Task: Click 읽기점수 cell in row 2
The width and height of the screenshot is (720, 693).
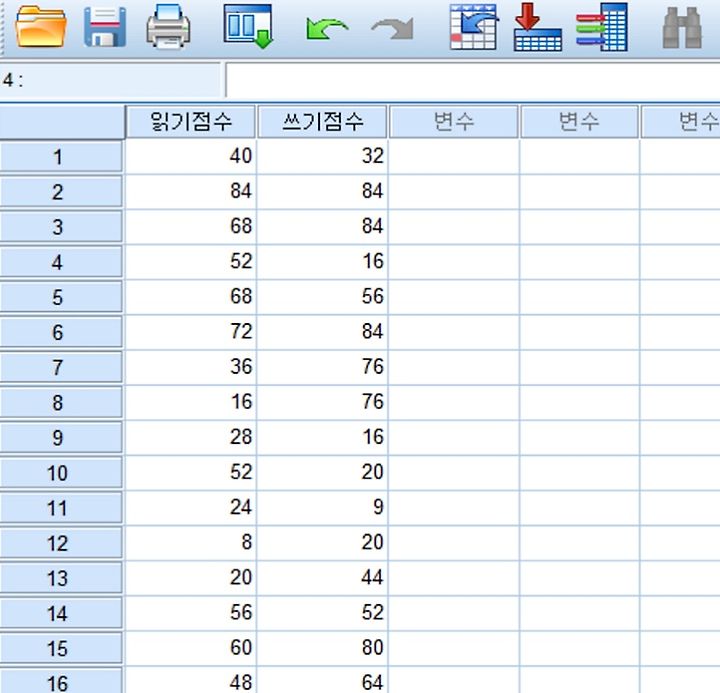Action: pos(191,192)
